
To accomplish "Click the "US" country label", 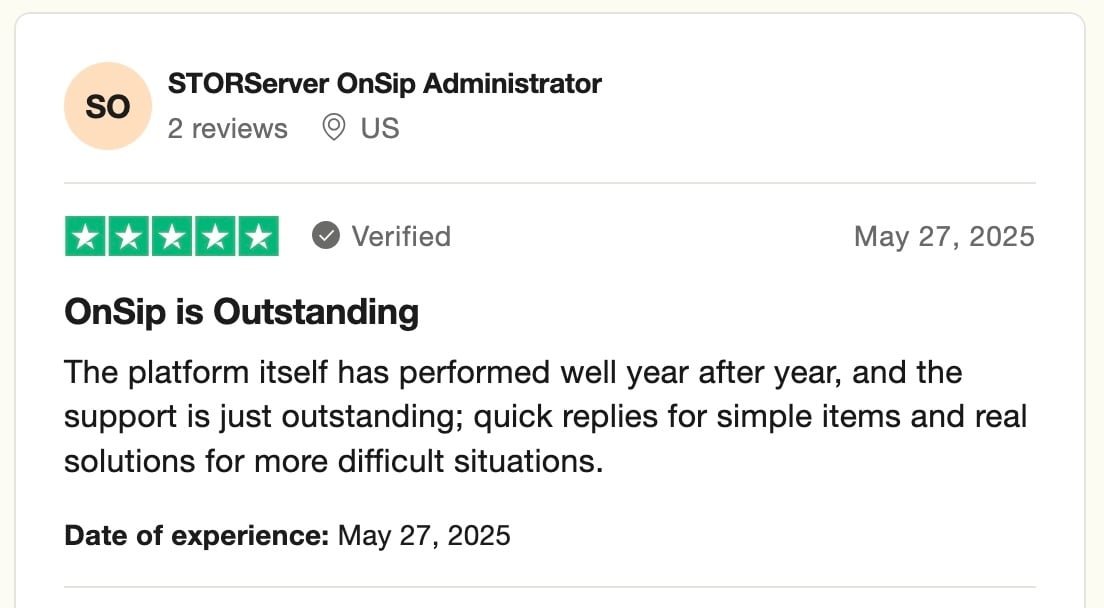I will (x=380, y=129).
